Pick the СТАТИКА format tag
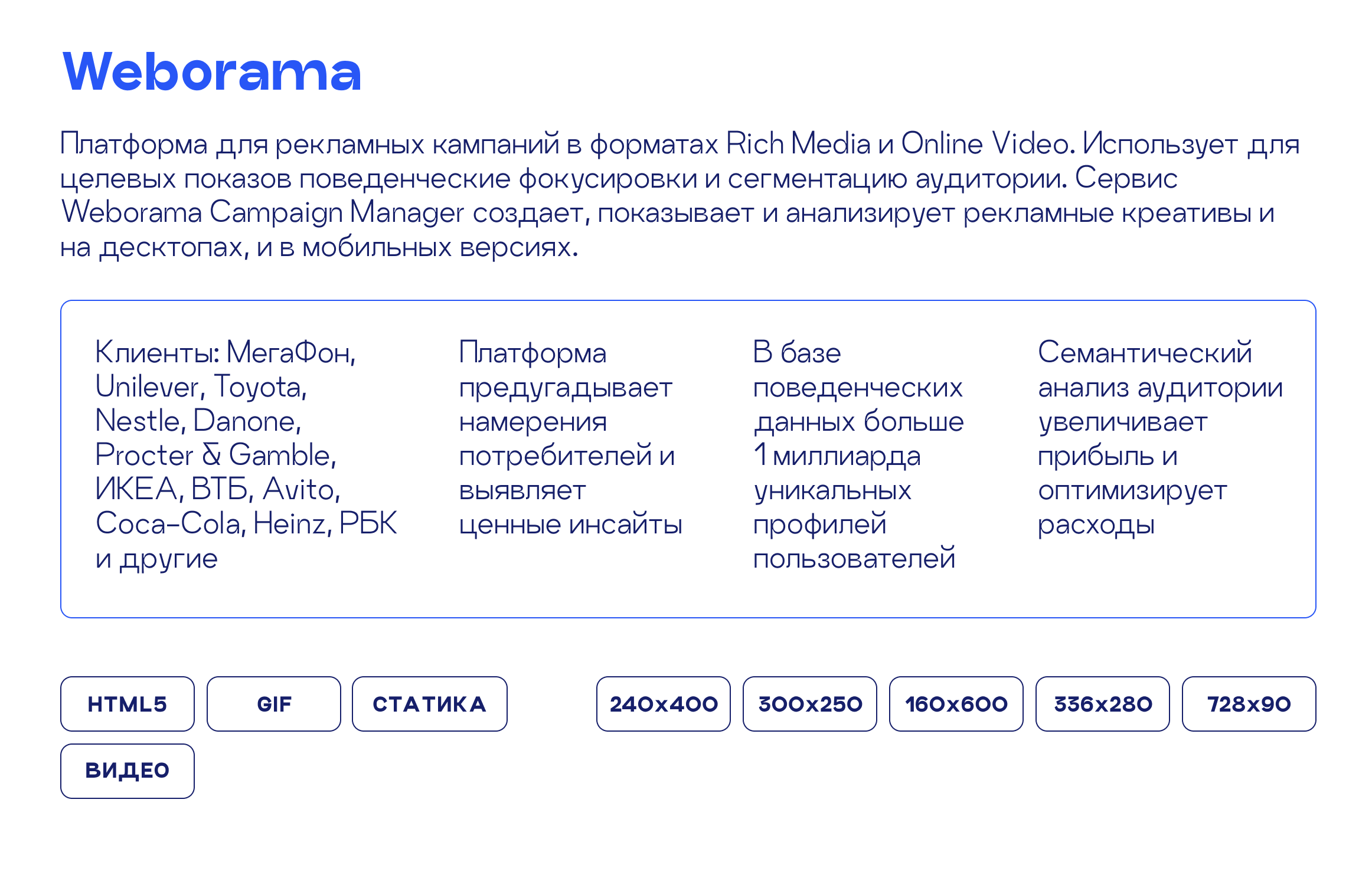The width and height of the screenshot is (1372, 878). [x=429, y=704]
